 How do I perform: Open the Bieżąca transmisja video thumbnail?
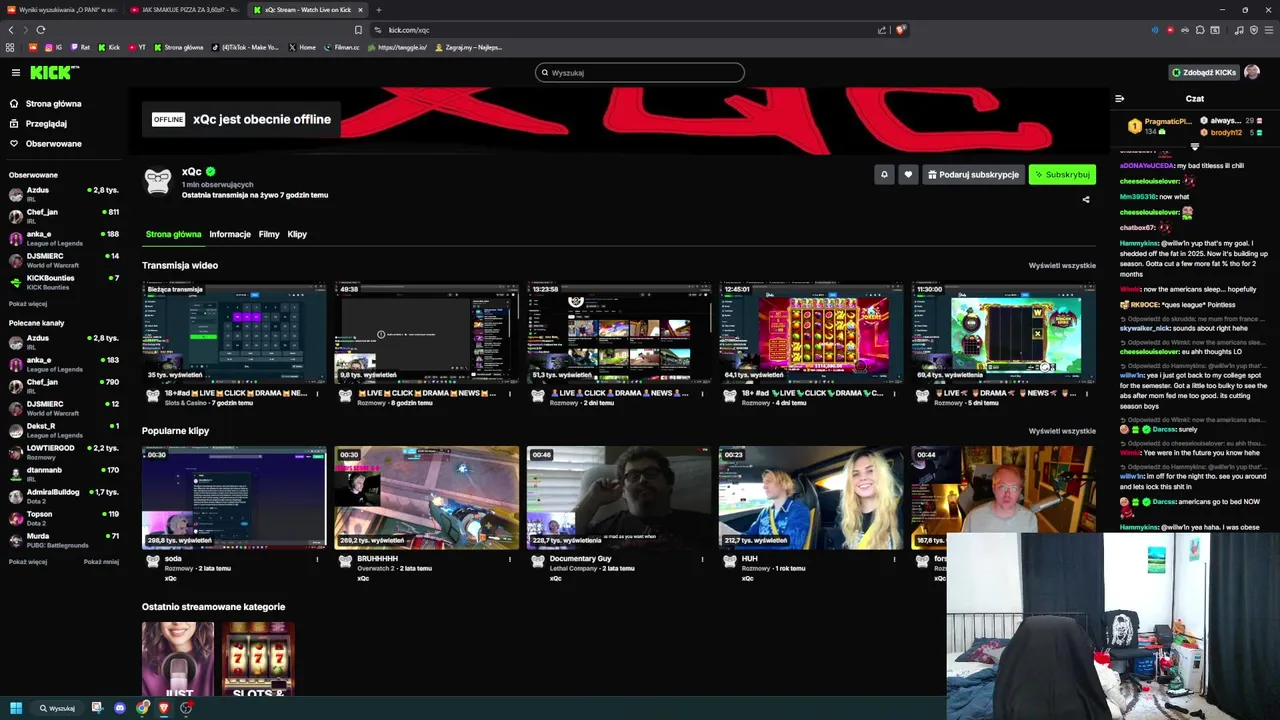click(234, 333)
